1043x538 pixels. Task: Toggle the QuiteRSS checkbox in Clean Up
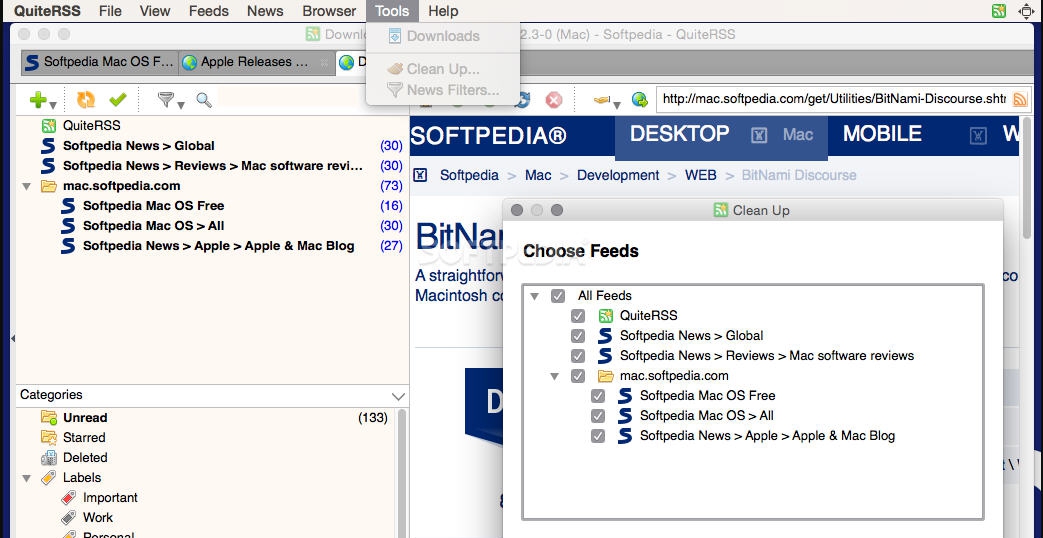pyautogui.click(x=578, y=316)
